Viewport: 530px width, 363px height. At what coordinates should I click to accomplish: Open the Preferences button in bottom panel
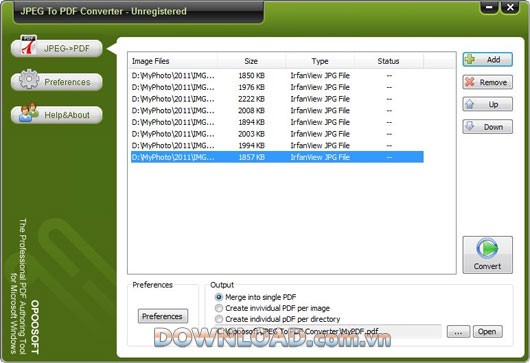pos(163,316)
